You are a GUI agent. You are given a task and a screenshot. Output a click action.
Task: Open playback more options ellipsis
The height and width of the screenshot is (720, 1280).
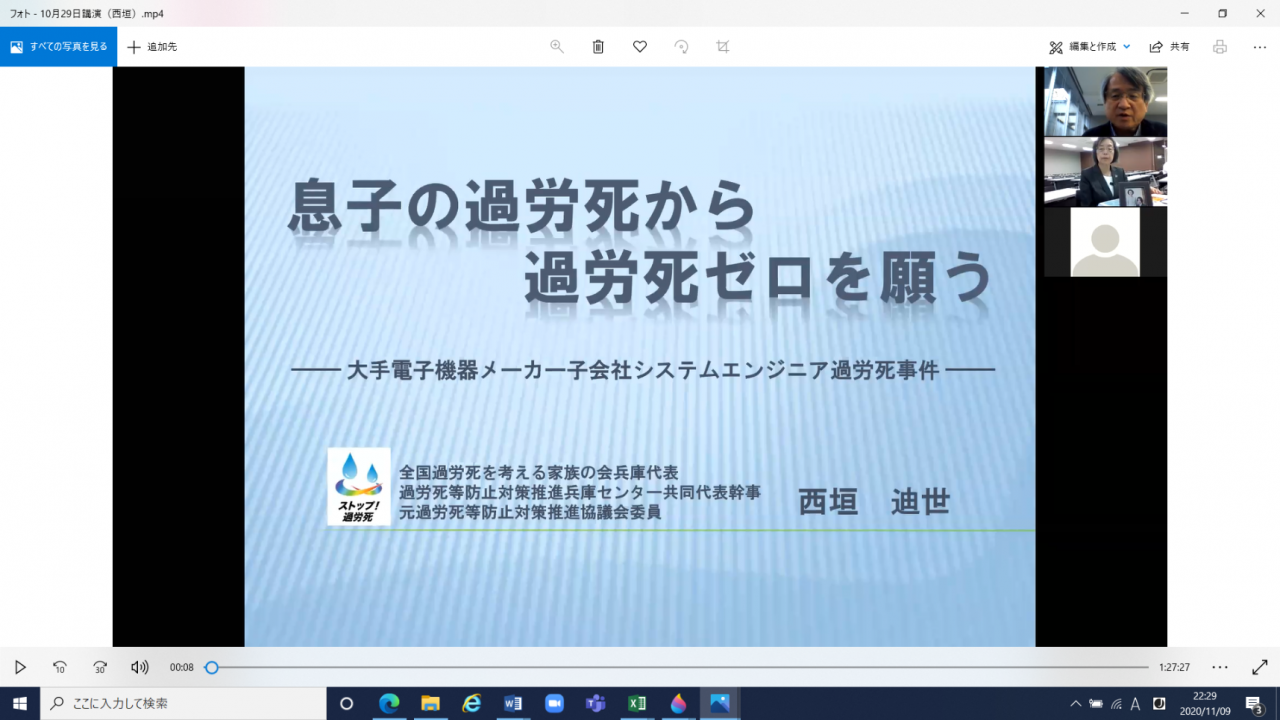pos(1220,667)
